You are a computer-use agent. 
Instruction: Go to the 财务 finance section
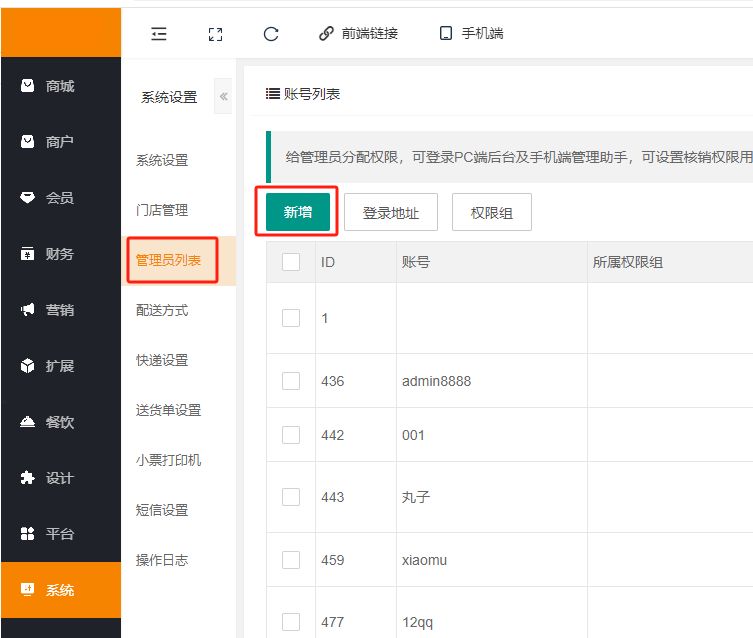point(60,254)
